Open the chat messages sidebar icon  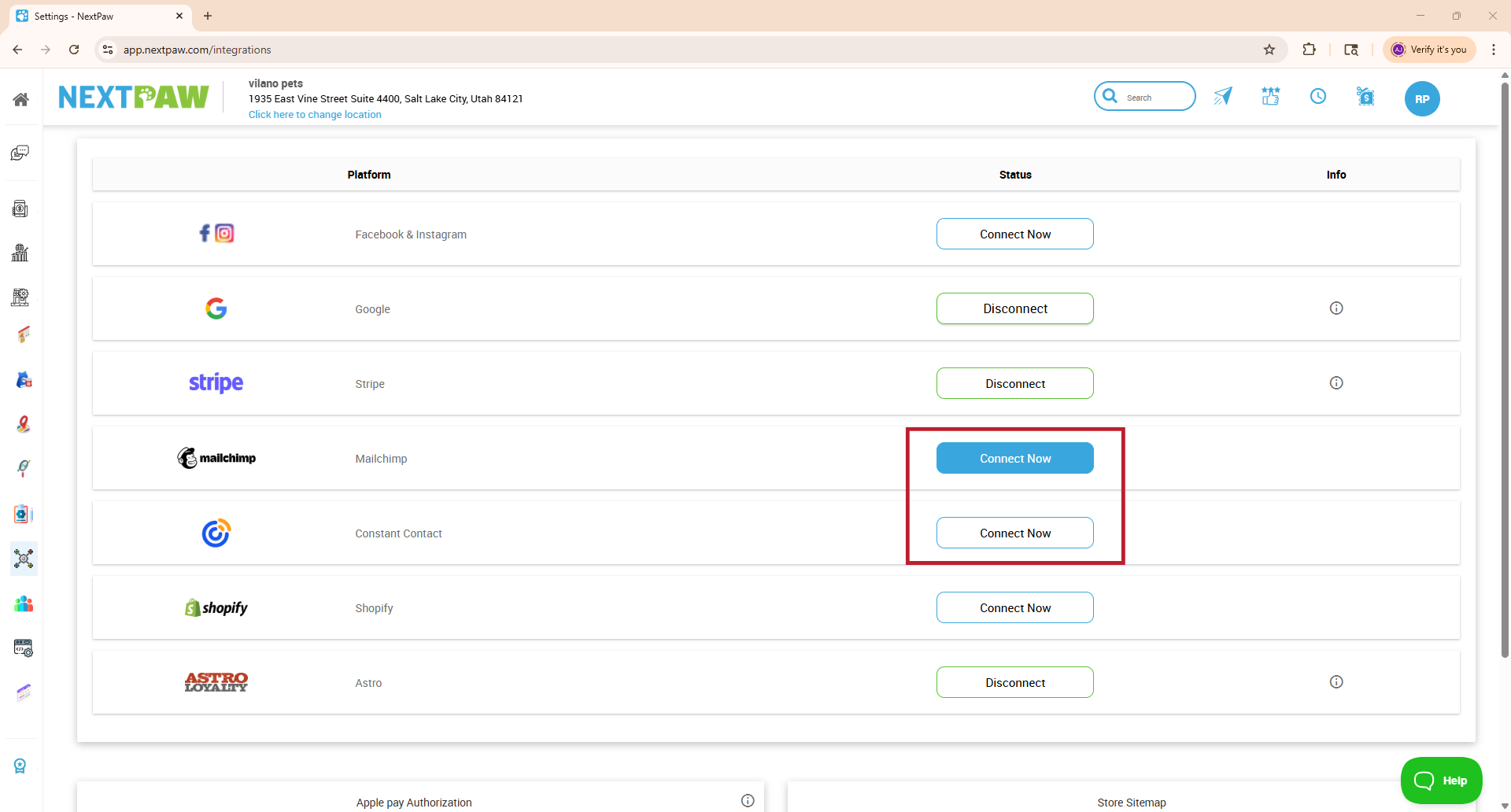pos(20,153)
